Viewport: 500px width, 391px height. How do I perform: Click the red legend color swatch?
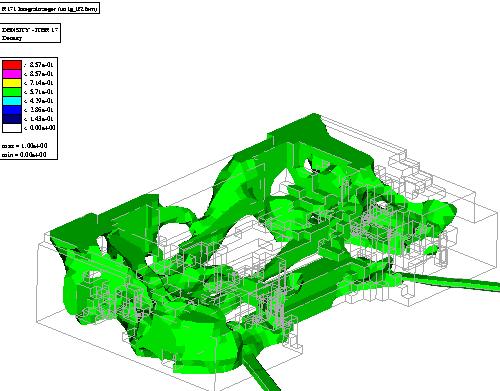(12, 65)
